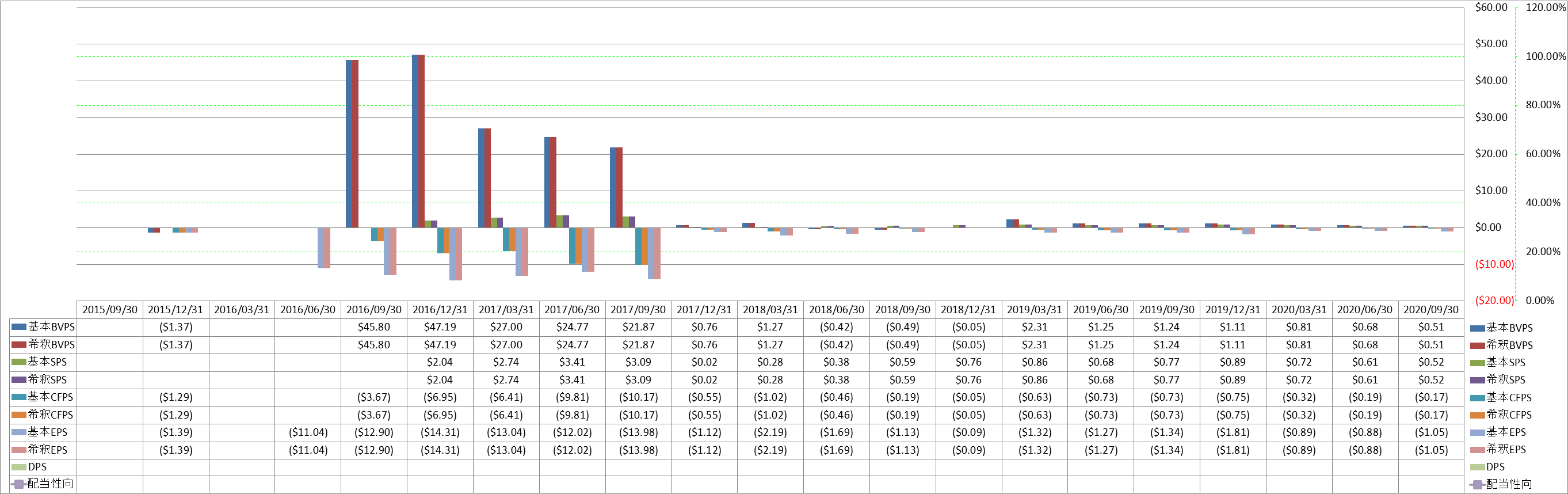Select the 2019/09/30 column header
This screenshot has height=494, width=1568.
pyautogui.click(x=1166, y=309)
